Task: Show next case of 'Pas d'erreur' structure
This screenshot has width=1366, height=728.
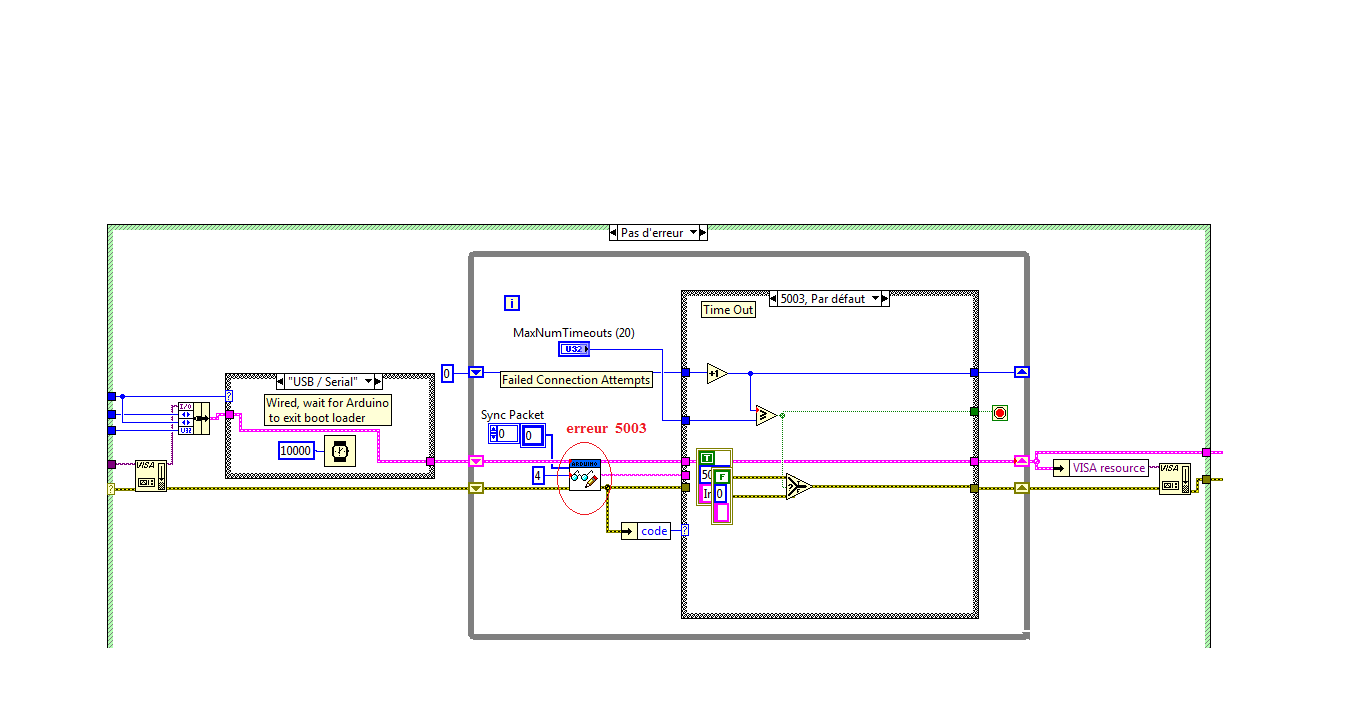Action: click(703, 233)
